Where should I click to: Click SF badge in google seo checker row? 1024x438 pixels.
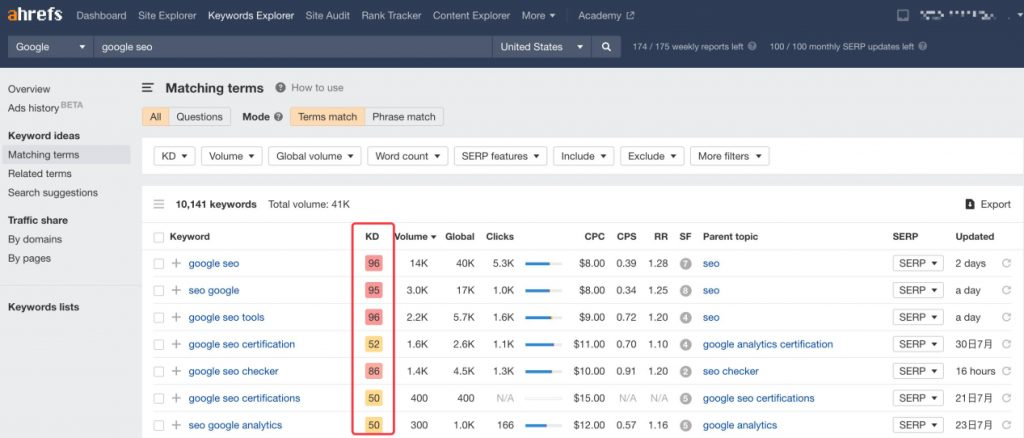[x=685, y=371]
